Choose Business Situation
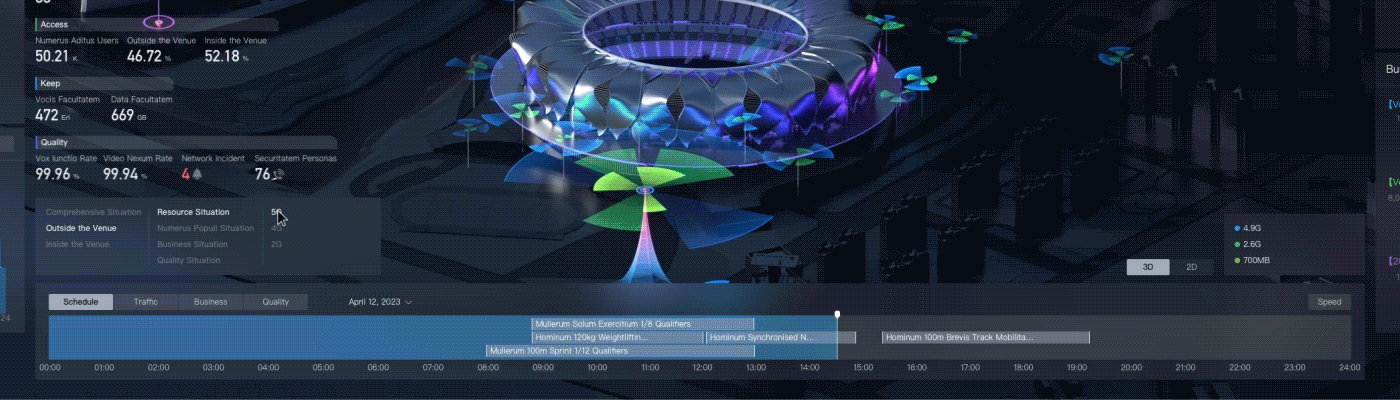 (192, 244)
